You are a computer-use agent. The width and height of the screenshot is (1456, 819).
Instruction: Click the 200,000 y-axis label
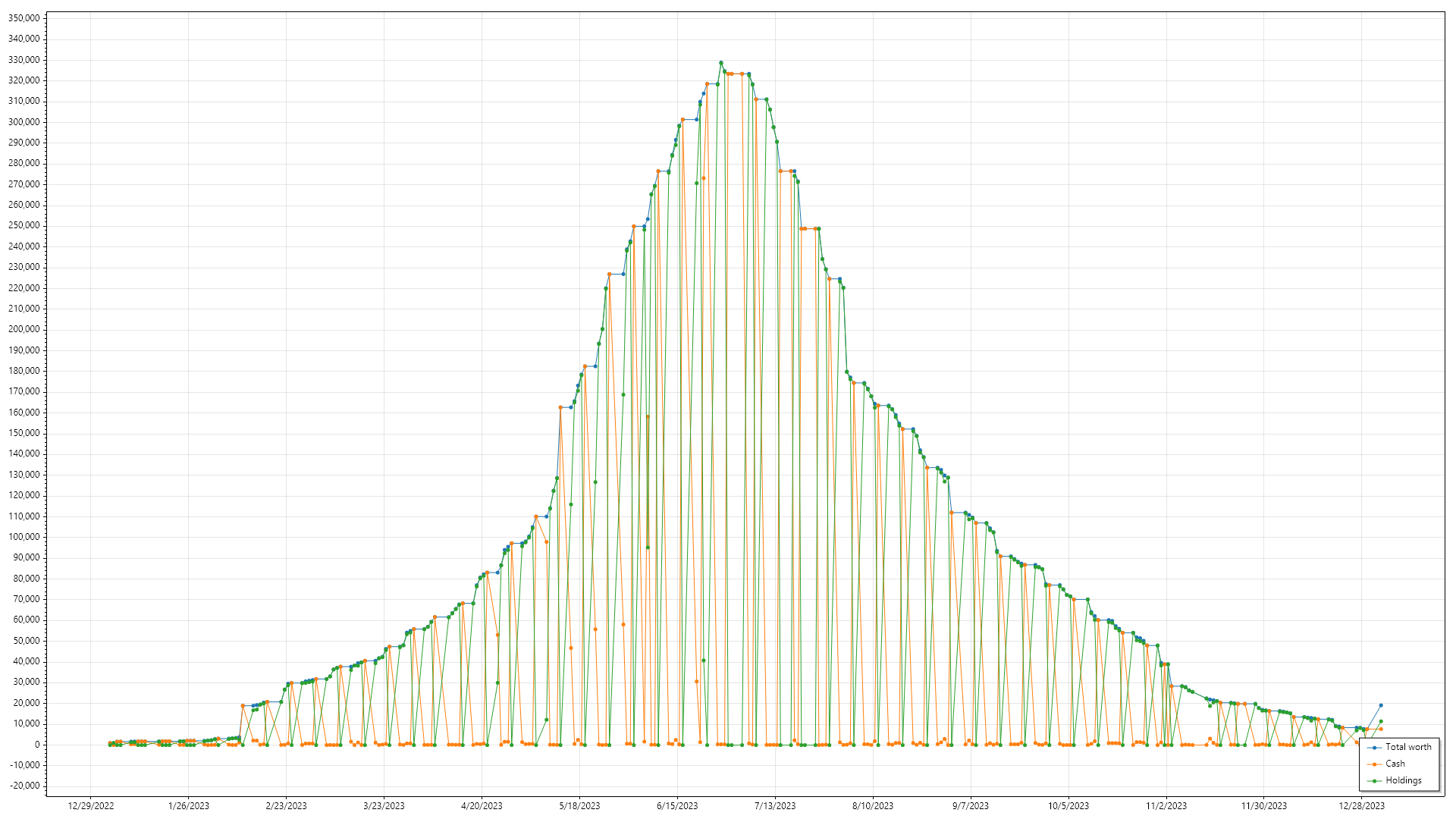click(24, 329)
